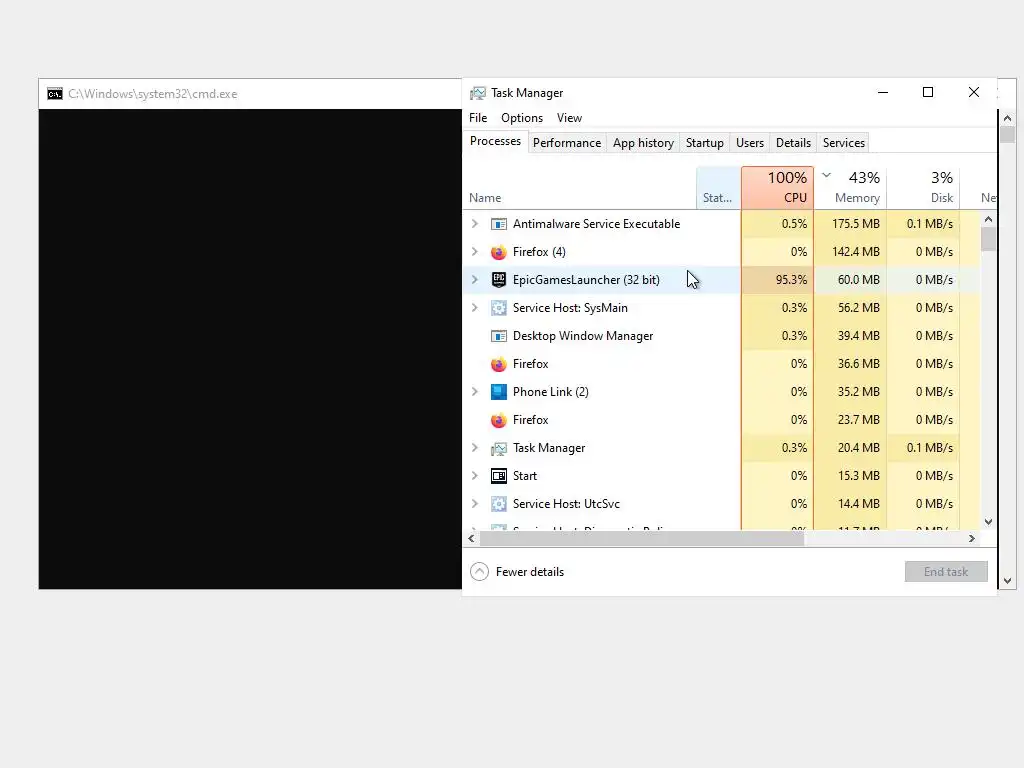This screenshot has height=768, width=1024.
Task: Click the 15.3 MB memory value
Action: pos(859,475)
